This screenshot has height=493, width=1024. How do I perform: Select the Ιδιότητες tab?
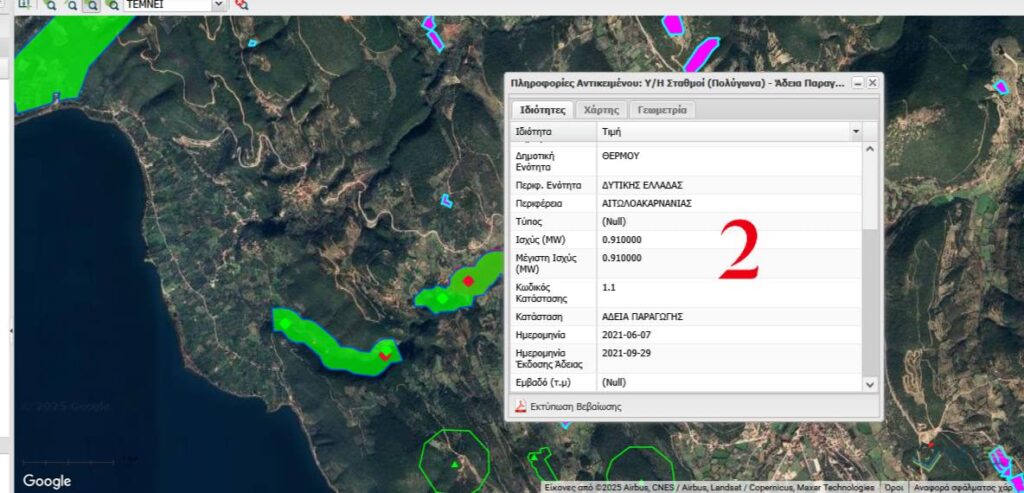coord(541,110)
